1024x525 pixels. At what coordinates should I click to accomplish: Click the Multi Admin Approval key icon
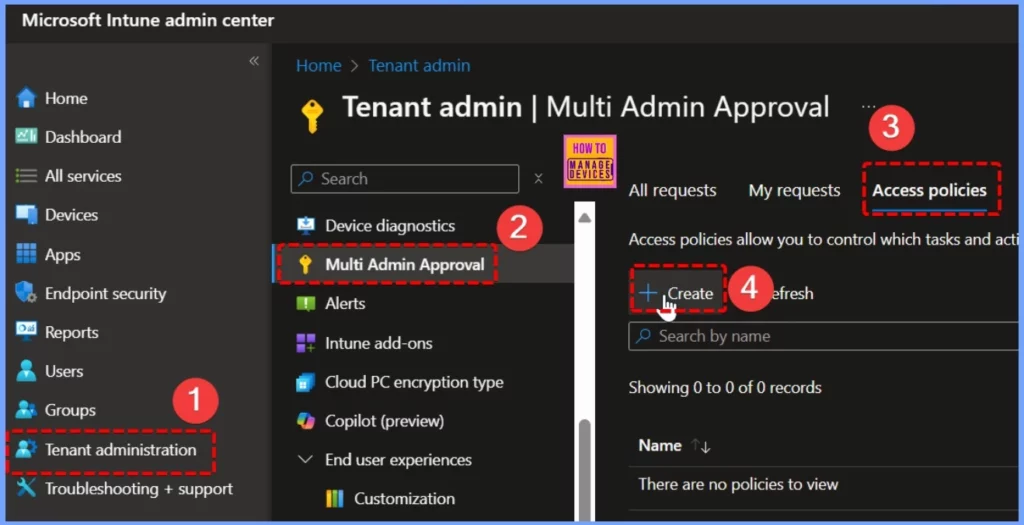coord(305,264)
